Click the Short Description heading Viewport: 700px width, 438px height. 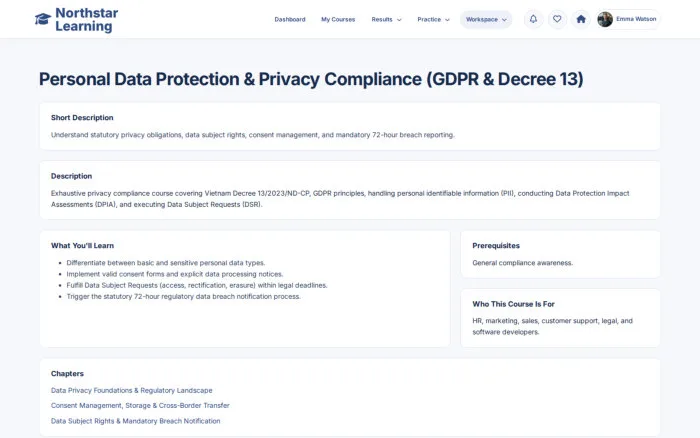(x=82, y=117)
